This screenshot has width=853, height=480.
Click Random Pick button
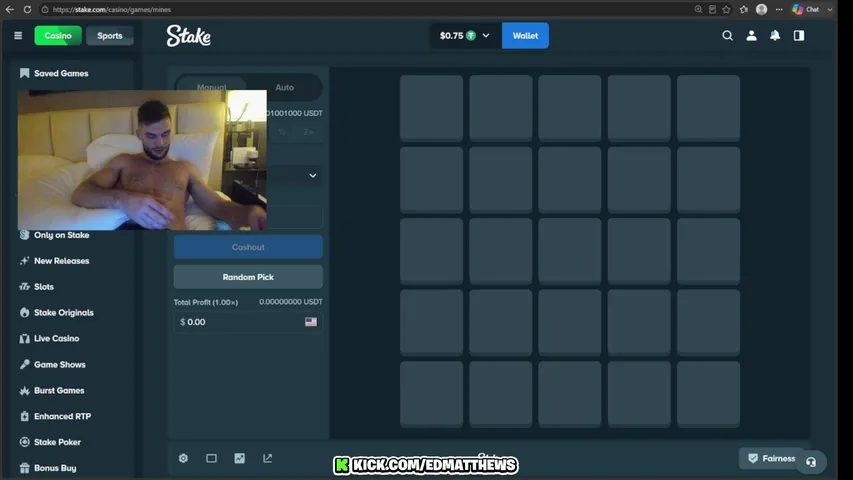[248, 277]
